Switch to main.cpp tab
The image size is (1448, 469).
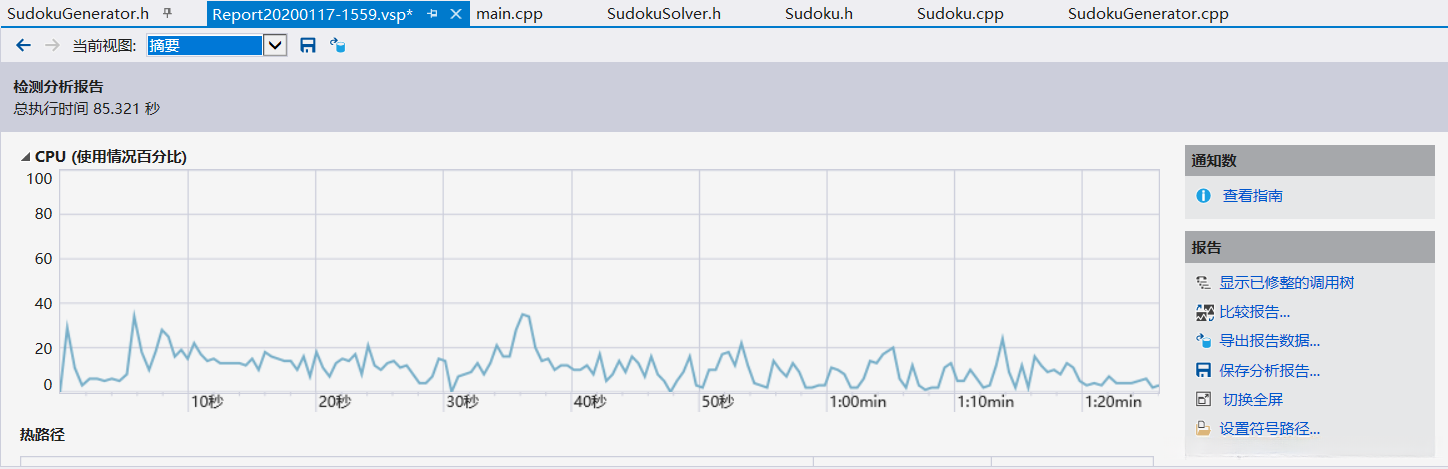[509, 14]
